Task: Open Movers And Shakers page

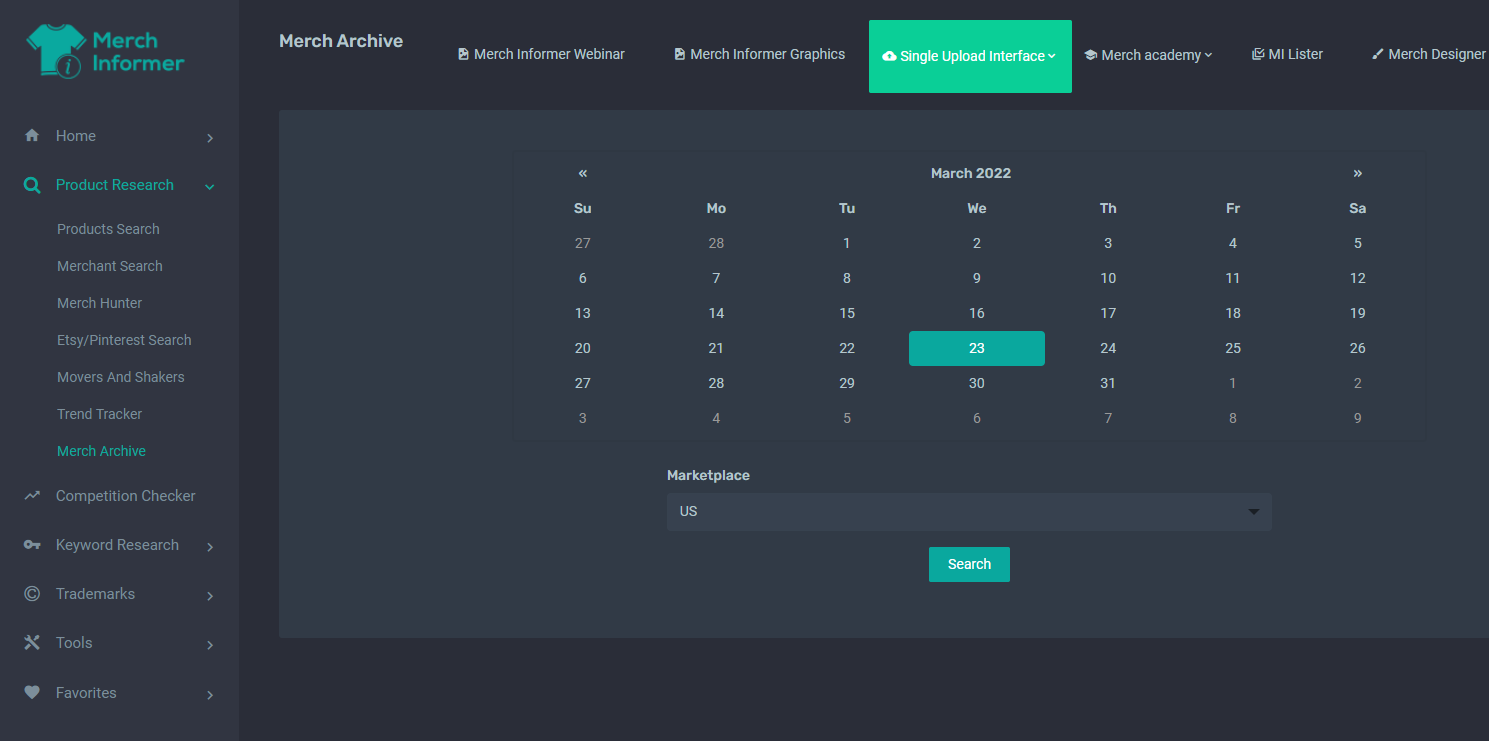Action: [x=121, y=377]
